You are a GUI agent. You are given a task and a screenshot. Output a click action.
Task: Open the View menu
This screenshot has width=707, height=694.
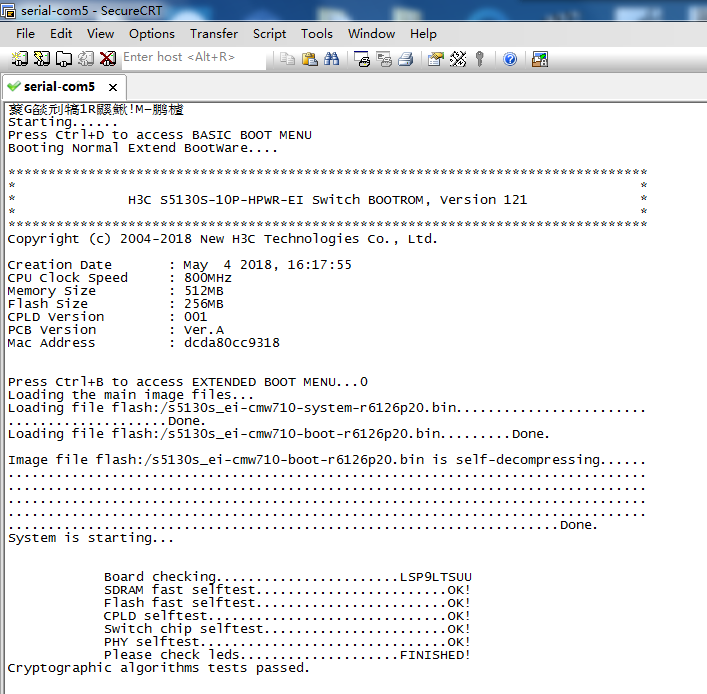[x=101, y=34]
